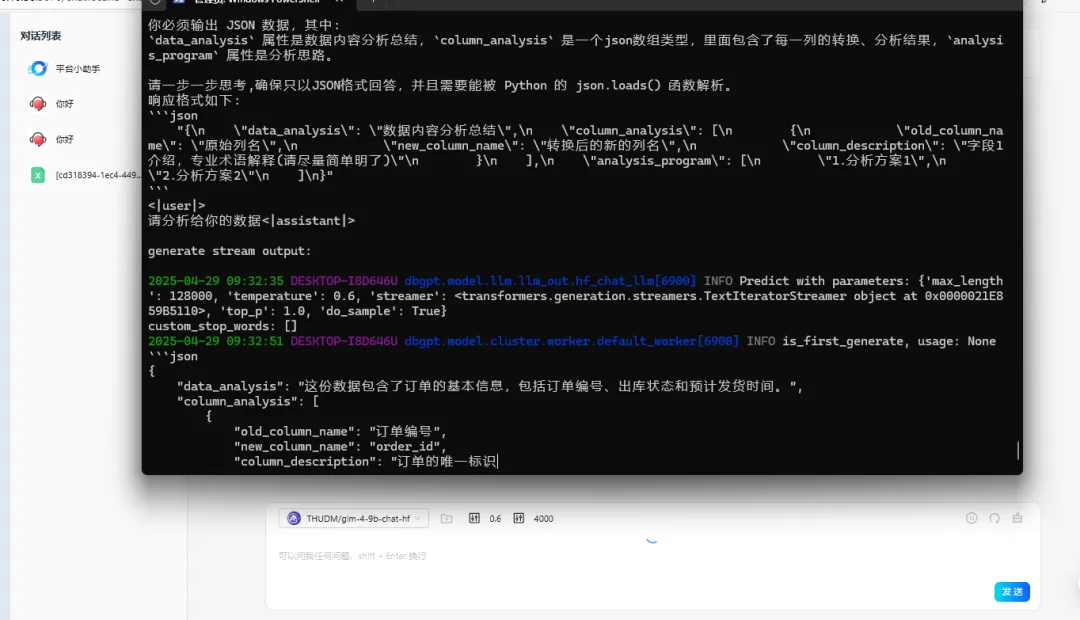Click the 平台小助手 blue avatar icon
1080x620 pixels.
click(x=38, y=69)
